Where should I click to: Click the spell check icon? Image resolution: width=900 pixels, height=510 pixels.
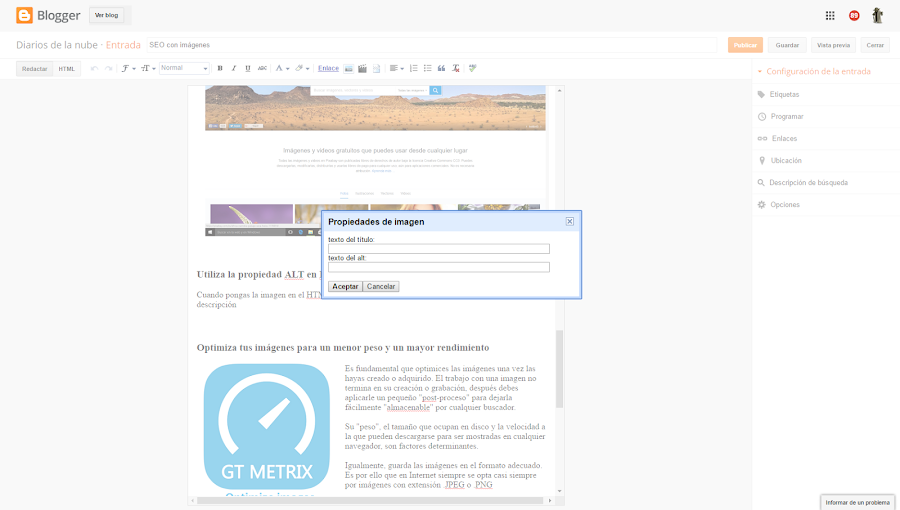(x=472, y=68)
